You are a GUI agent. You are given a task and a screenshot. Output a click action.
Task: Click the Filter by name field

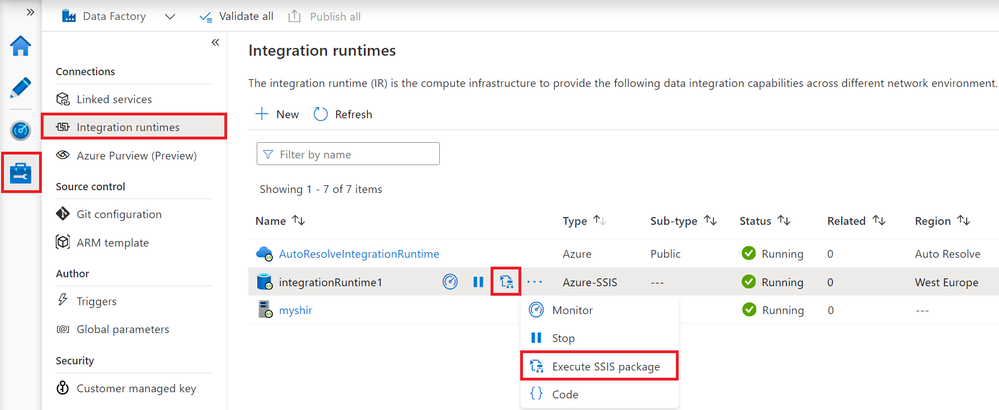349,155
